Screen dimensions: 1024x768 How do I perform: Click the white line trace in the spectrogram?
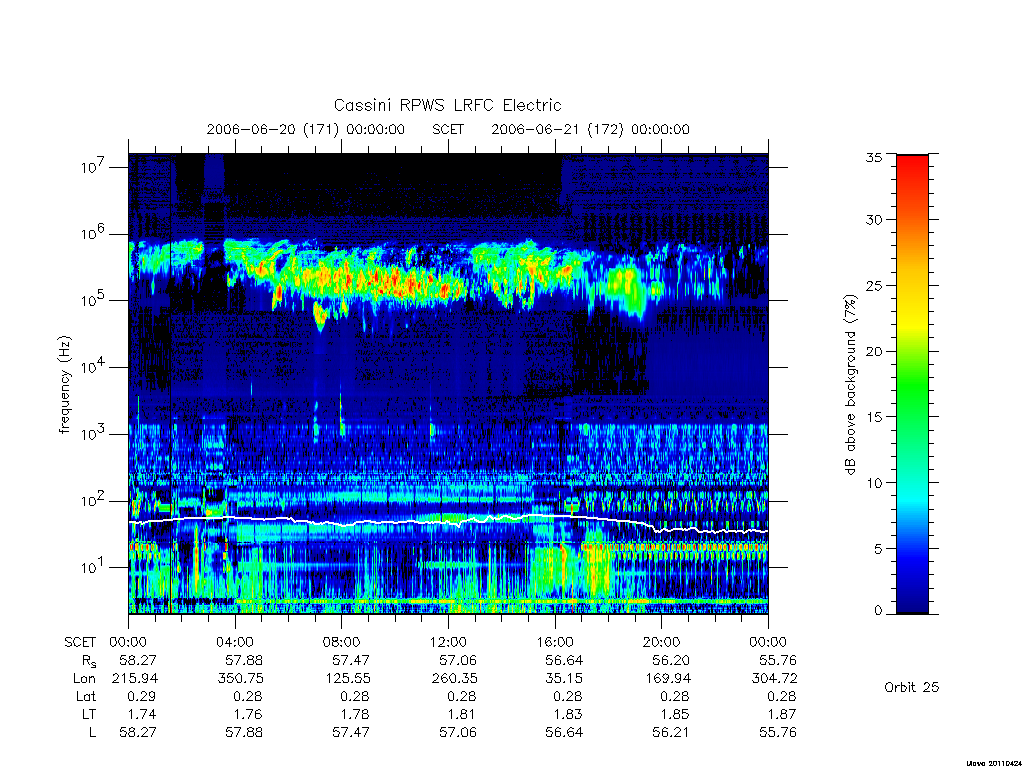(x=448, y=522)
